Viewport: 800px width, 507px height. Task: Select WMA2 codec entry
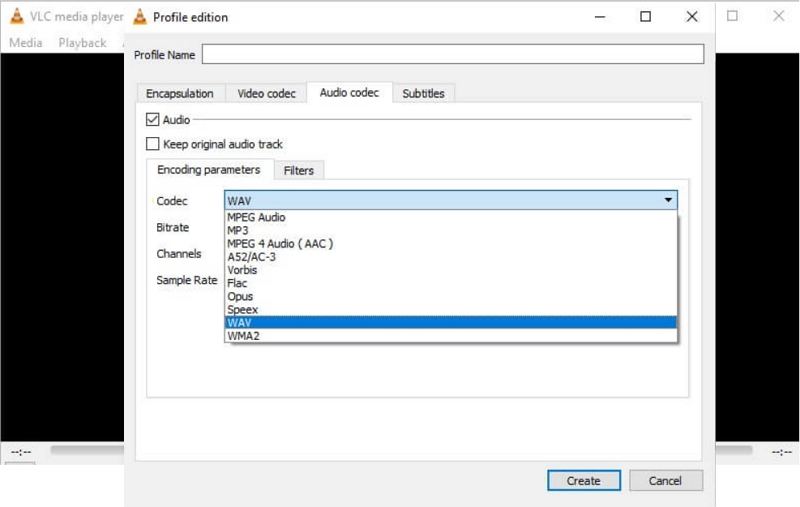[x=243, y=336]
